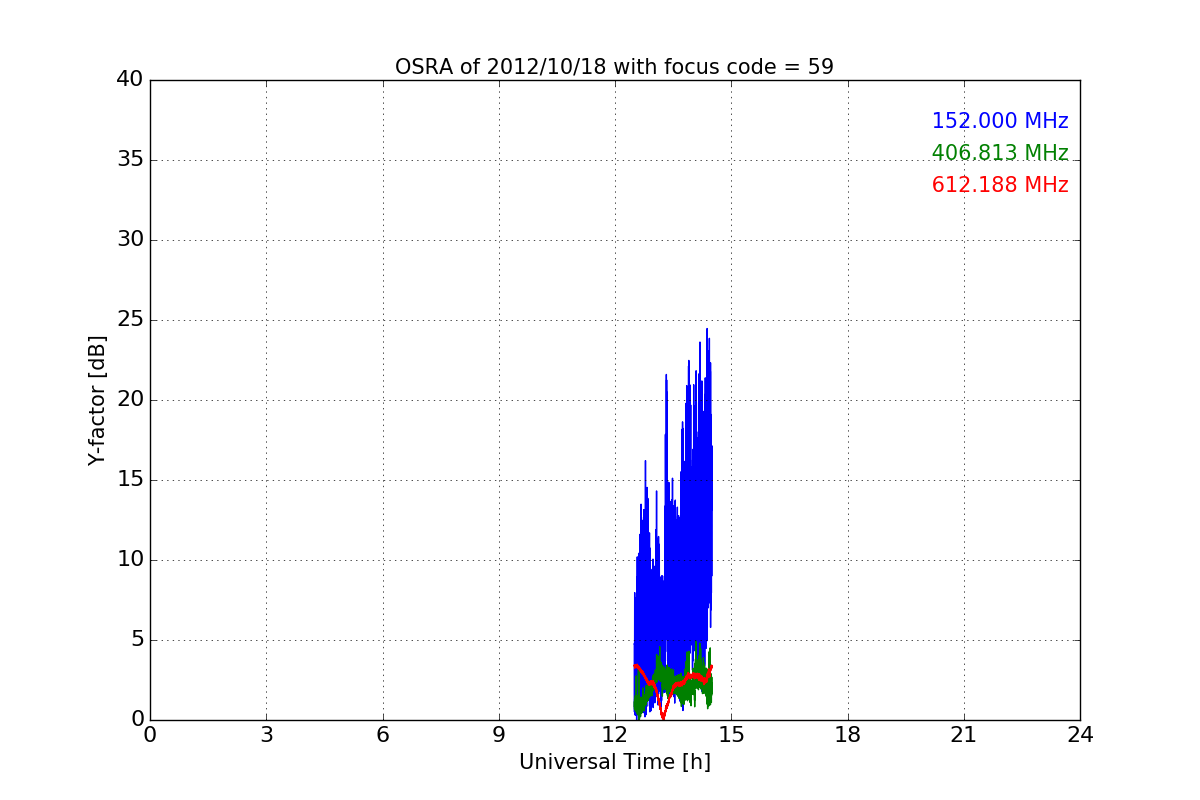The width and height of the screenshot is (1200, 800).
Task: Click y-axis tick label 35
Action: click(130, 160)
